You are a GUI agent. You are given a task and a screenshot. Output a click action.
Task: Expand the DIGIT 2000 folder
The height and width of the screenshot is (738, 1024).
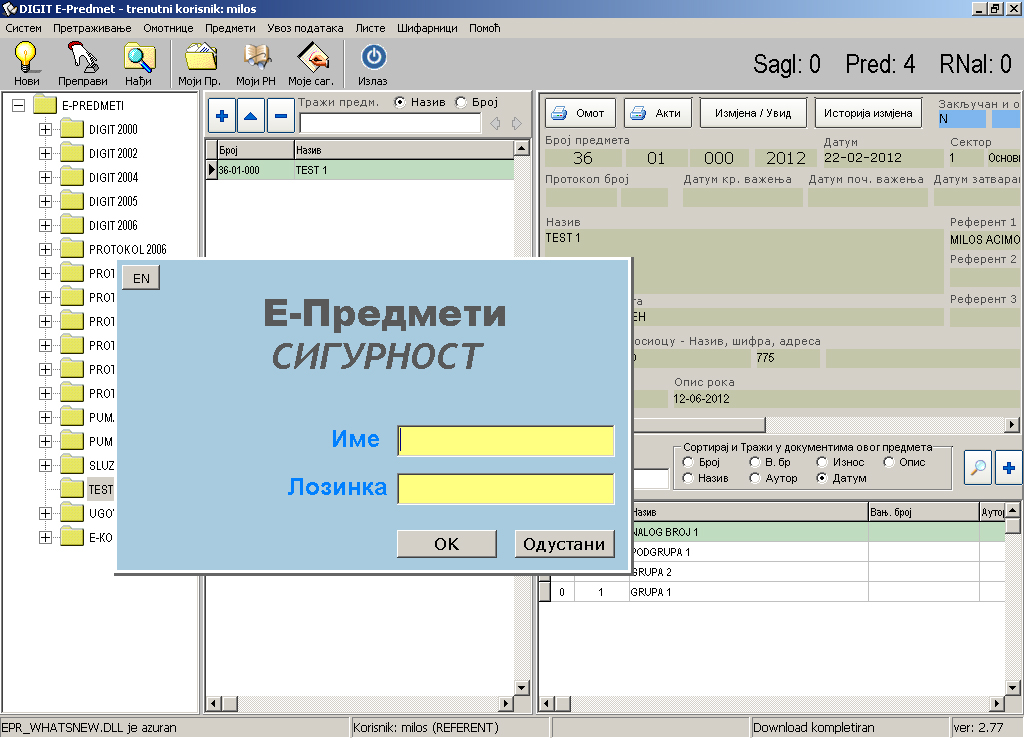(x=45, y=129)
